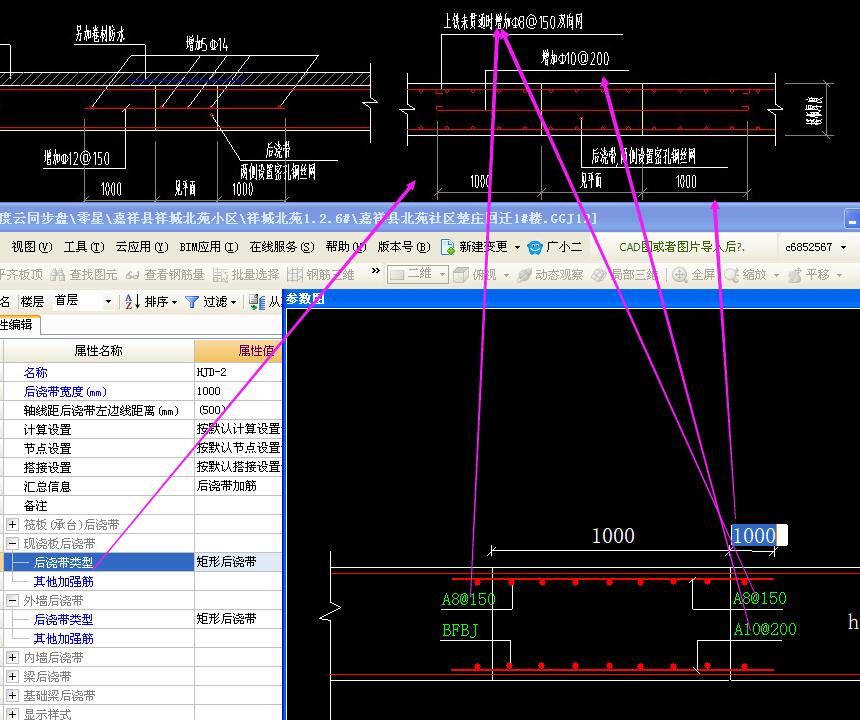Click the highlighted 1000 dimension input
The height and width of the screenshot is (720, 860).
(x=759, y=535)
